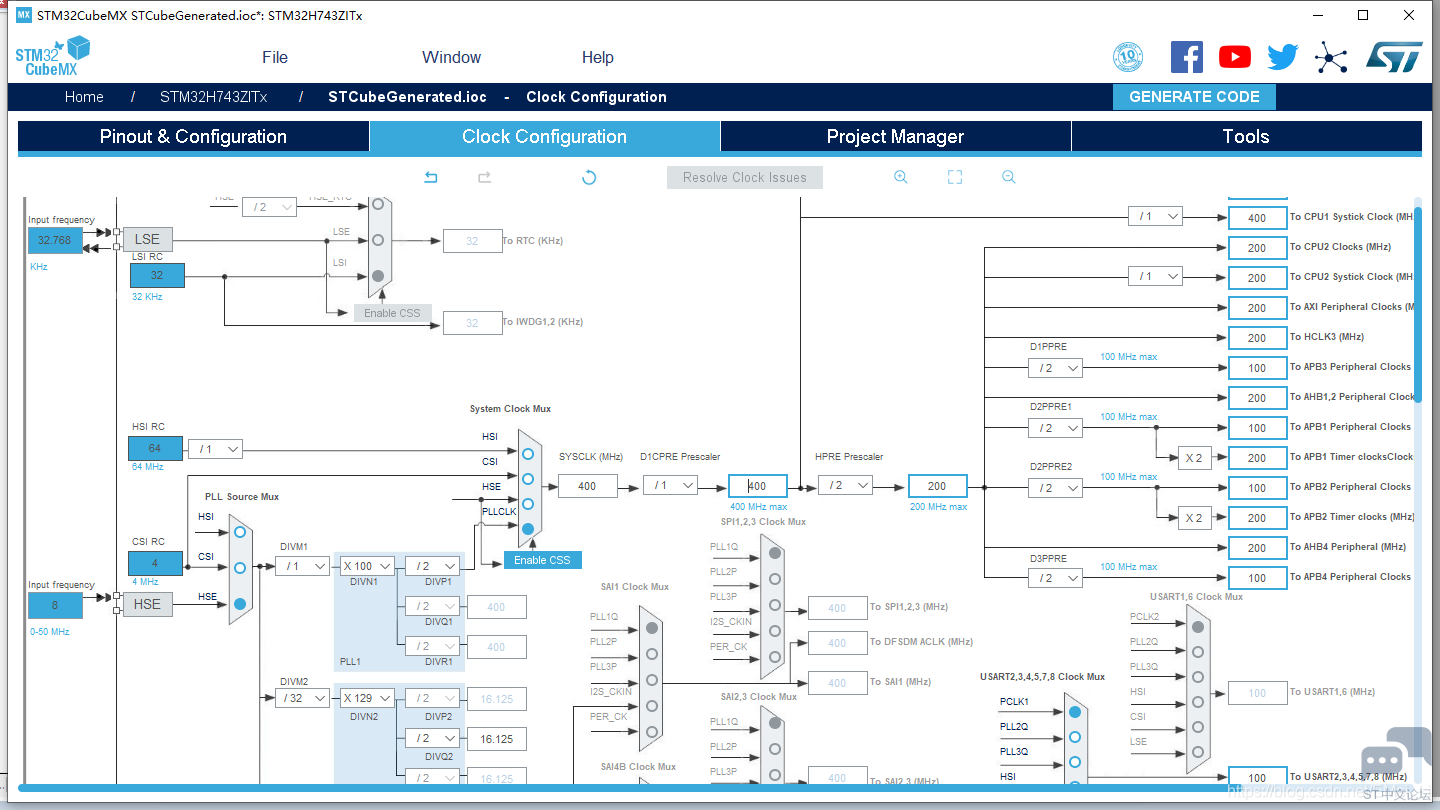This screenshot has height=810, width=1440.
Task: Click the reset clock configuration icon
Action: (x=589, y=177)
